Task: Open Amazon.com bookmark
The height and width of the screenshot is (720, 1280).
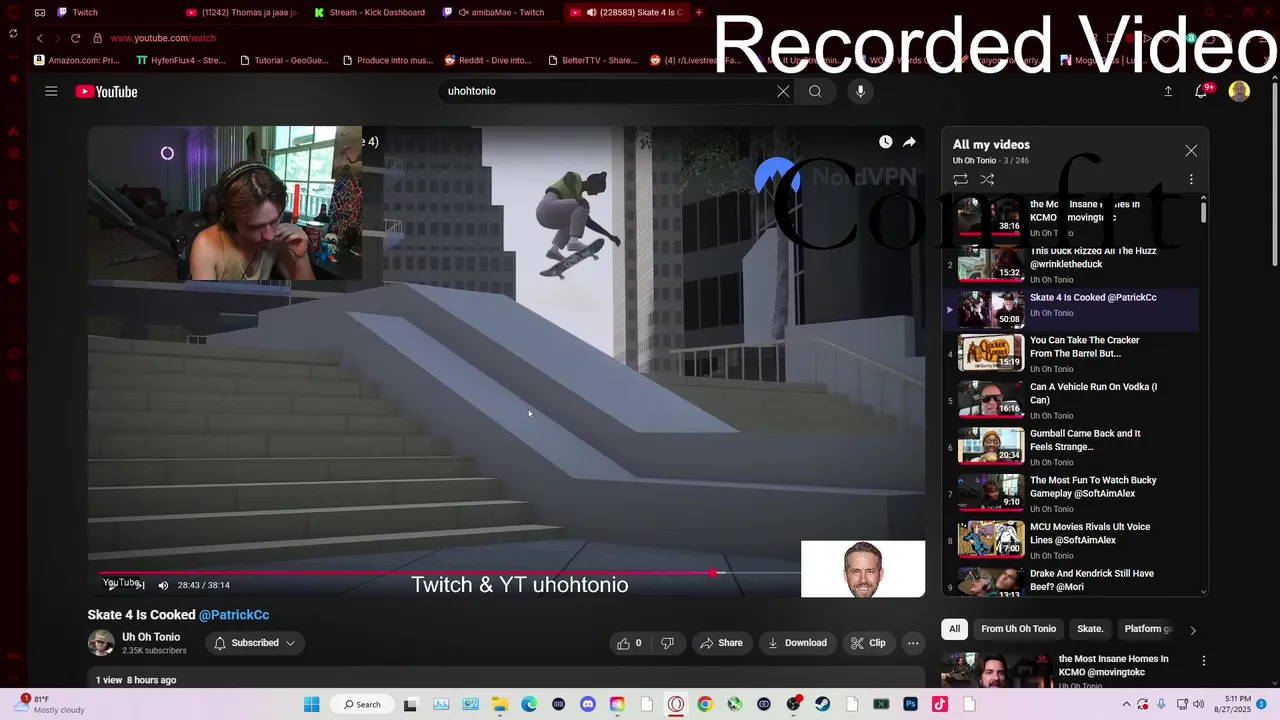Action: 77,60
